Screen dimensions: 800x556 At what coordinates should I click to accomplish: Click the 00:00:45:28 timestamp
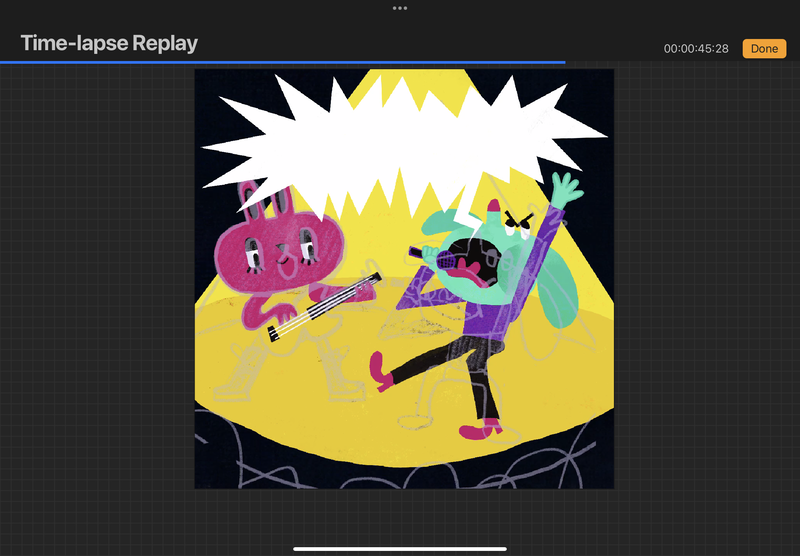click(698, 49)
